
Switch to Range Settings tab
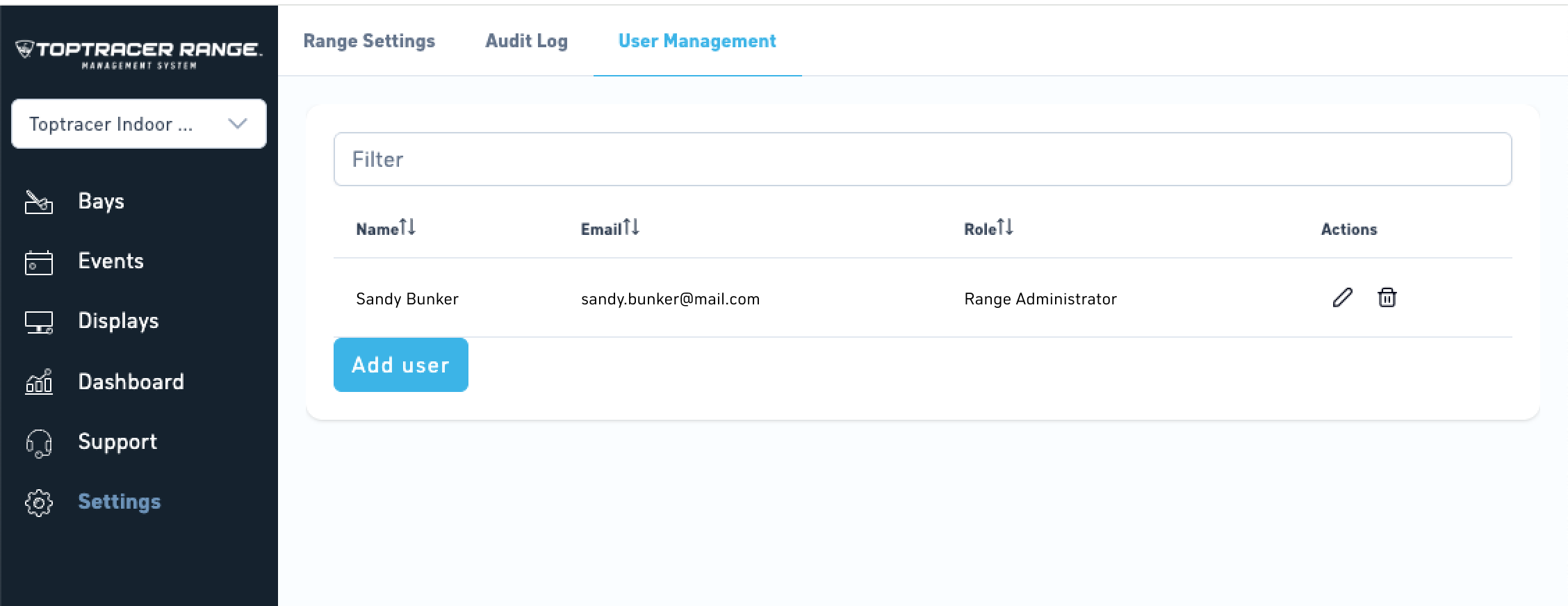[369, 41]
